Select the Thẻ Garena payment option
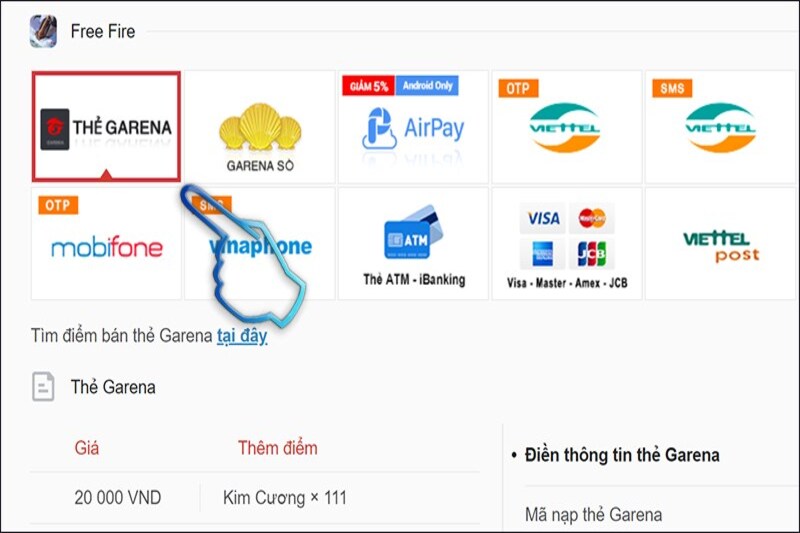The width and height of the screenshot is (800, 533). point(106,126)
